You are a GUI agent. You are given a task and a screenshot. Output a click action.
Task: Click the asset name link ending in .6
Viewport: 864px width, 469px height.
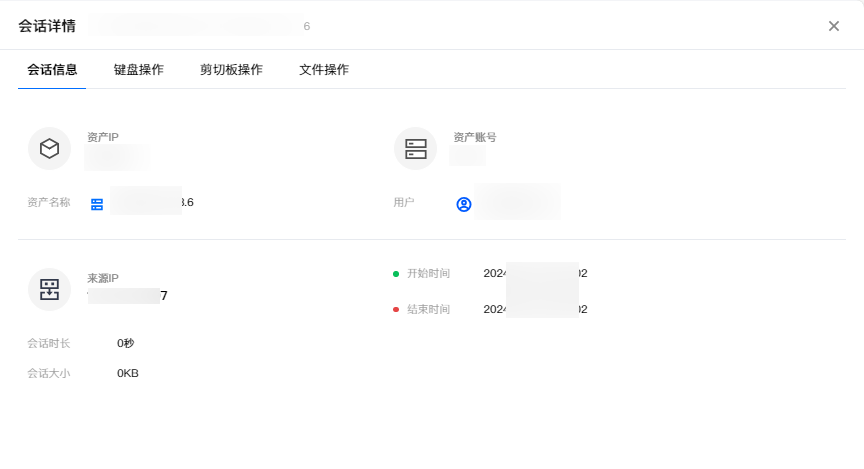coord(152,202)
